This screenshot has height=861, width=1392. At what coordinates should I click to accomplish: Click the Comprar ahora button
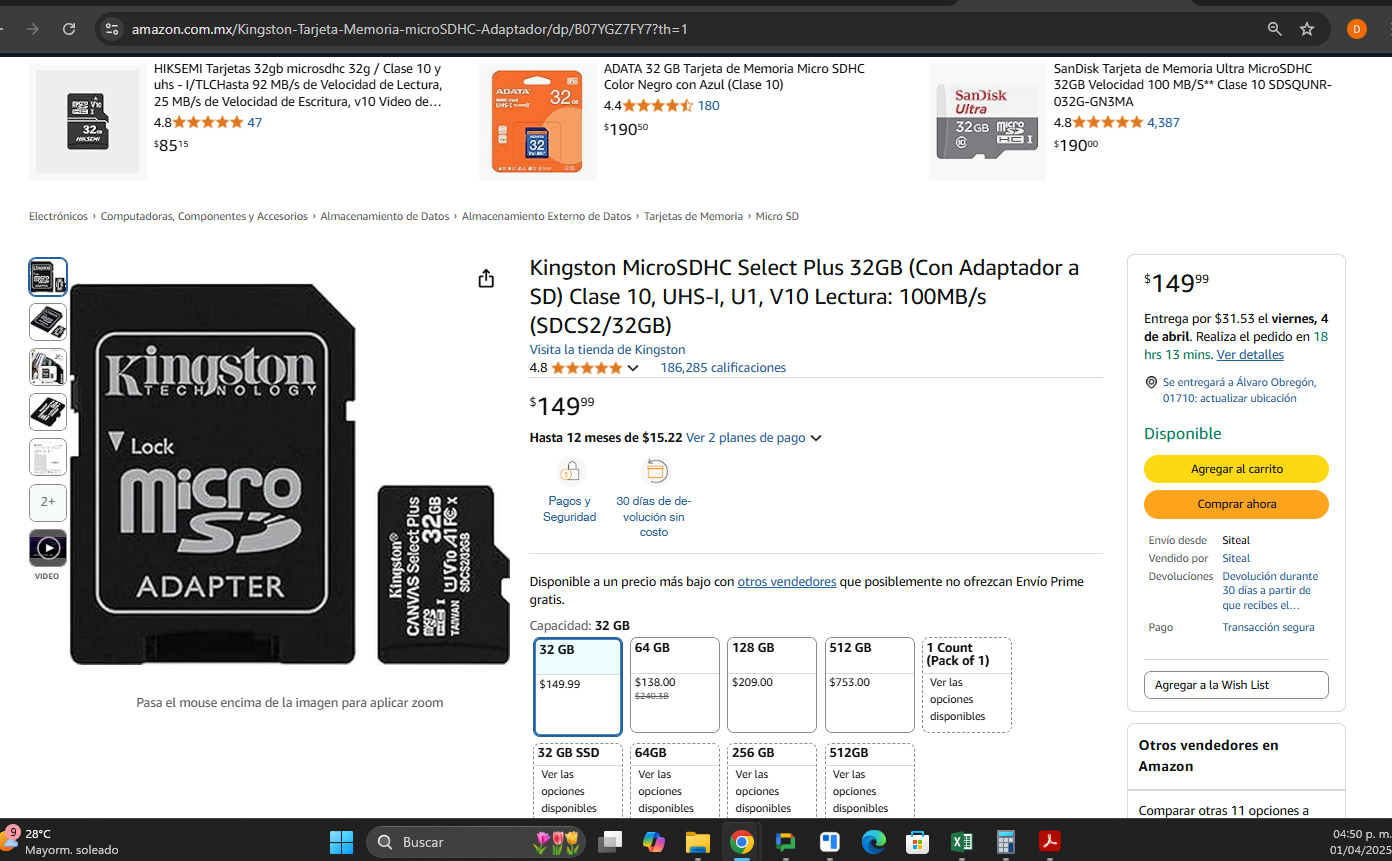(1236, 504)
